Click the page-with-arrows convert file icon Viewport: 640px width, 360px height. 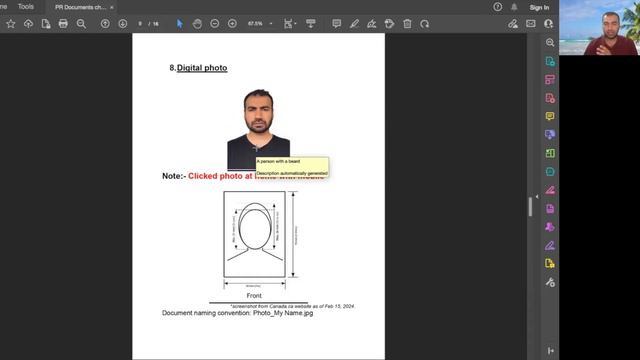[46, 24]
